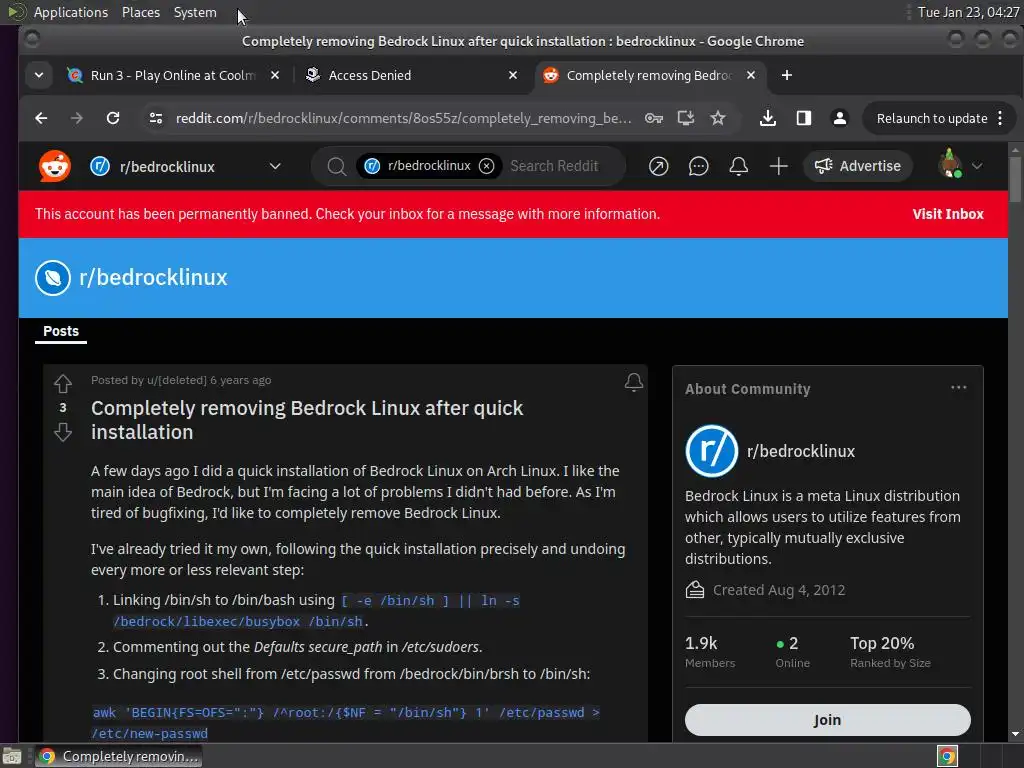The image size is (1024, 768).
Task: Toggle Chrome side panel icon
Action: (804, 118)
